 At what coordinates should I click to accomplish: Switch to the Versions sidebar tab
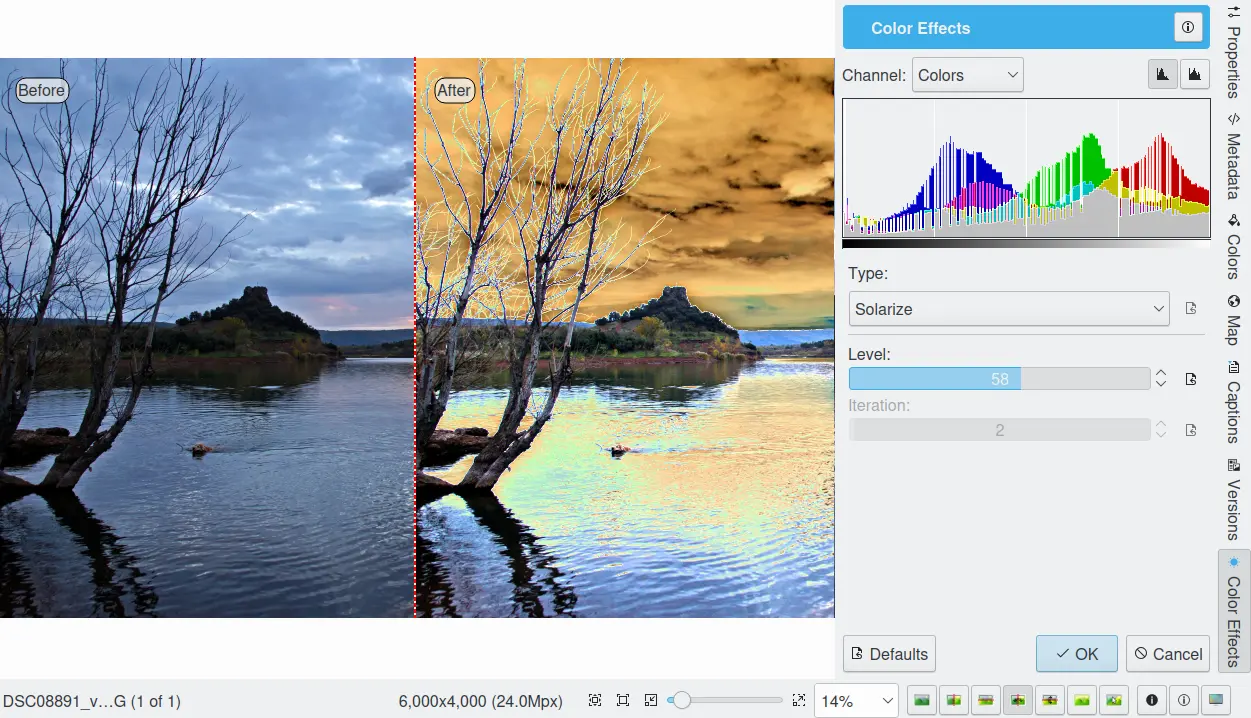pos(1234,500)
